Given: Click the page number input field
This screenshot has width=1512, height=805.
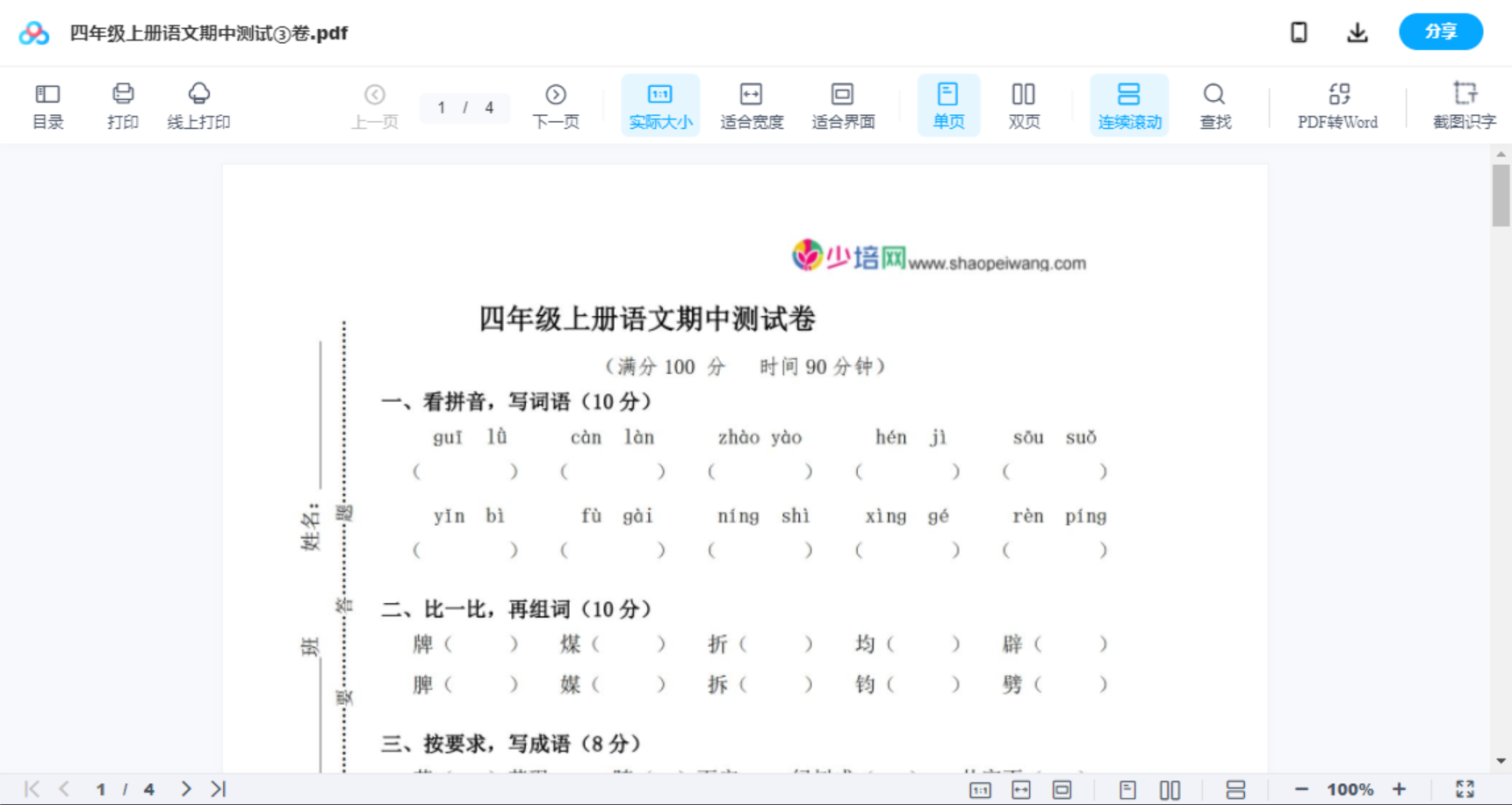Looking at the screenshot, I should [x=442, y=107].
